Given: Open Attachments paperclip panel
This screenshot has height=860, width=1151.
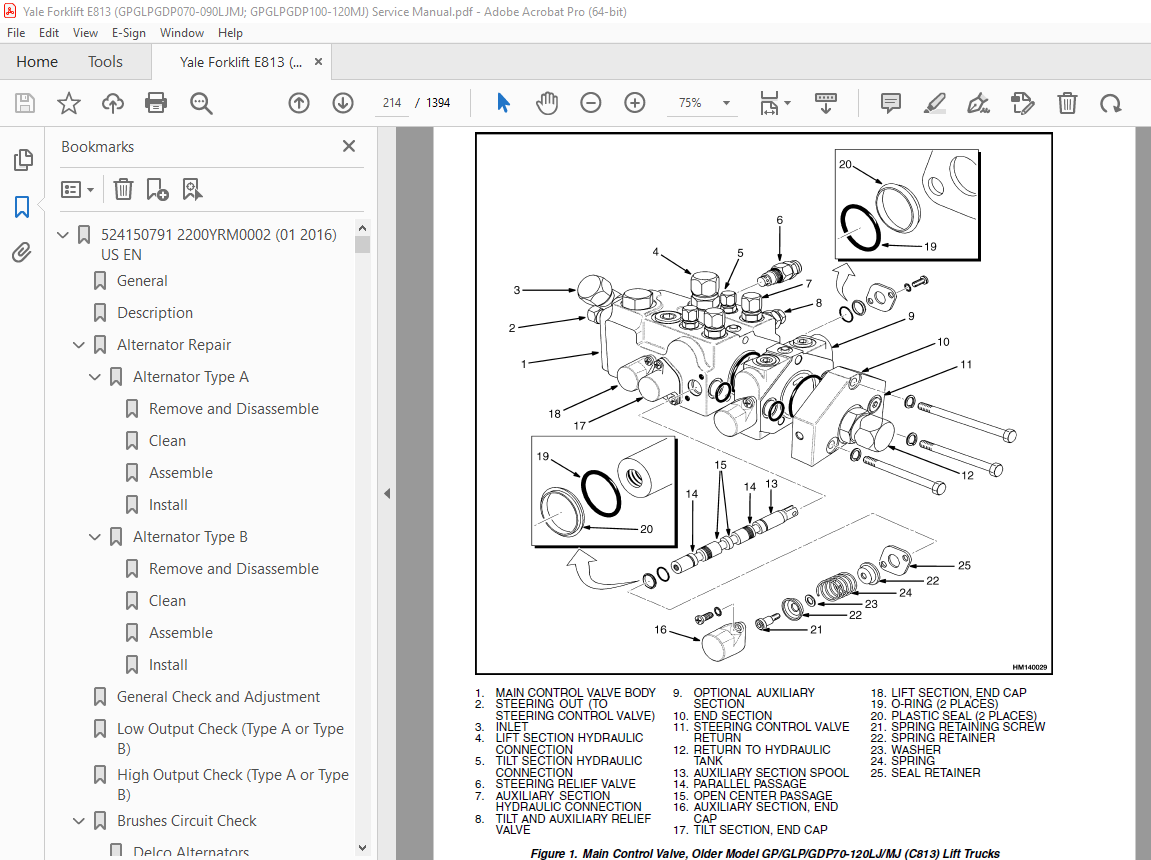Looking at the screenshot, I should coord(22,252).
